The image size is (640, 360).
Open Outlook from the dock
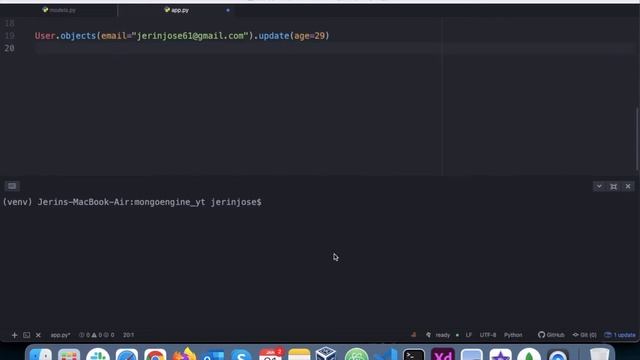pos(213,355)
